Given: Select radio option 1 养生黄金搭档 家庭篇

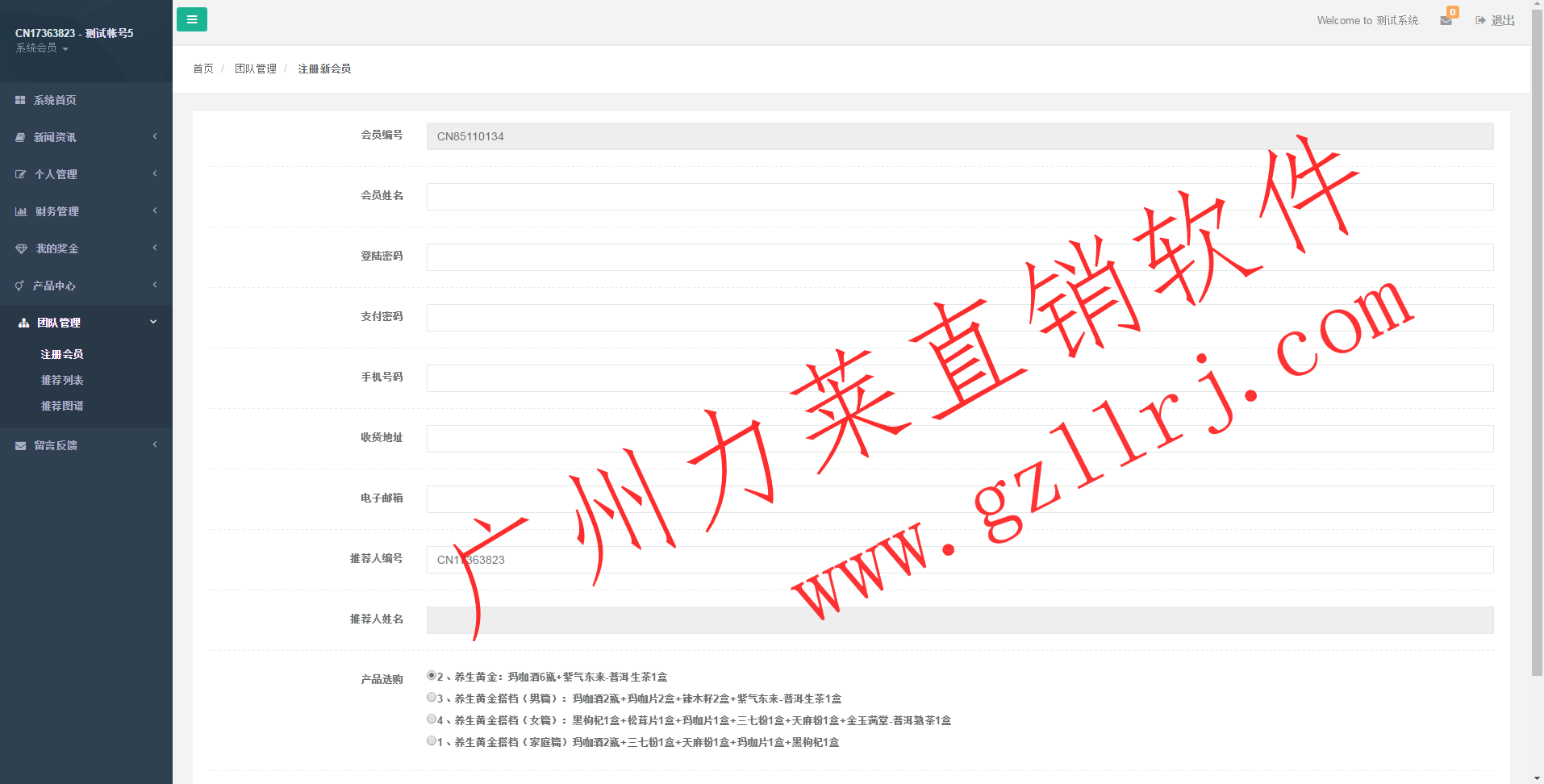Looking at the screenshot, I should (x=432, y=741).
